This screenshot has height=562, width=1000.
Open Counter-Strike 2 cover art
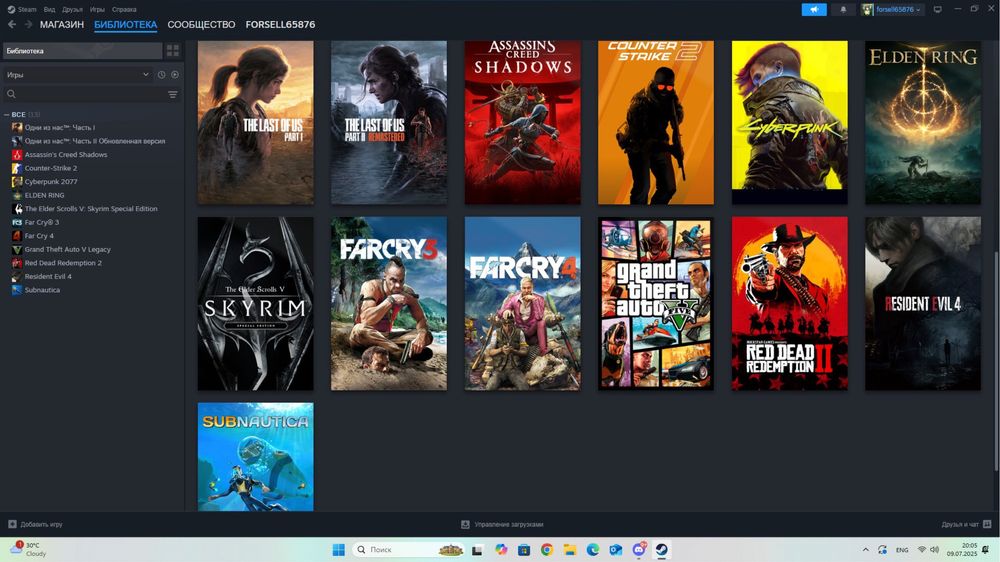pyautogui.click(x=656, y=122)
